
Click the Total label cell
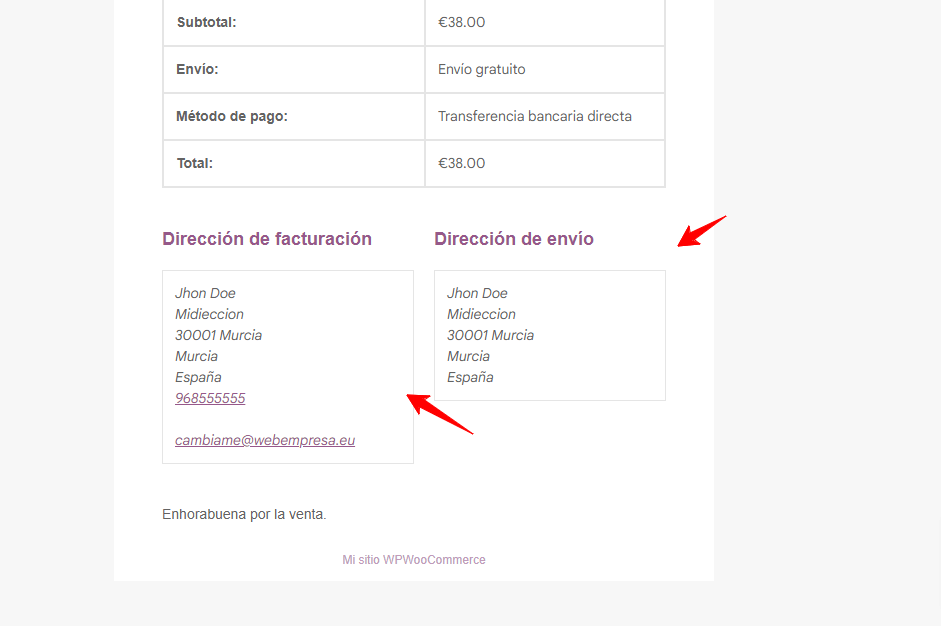293,163
